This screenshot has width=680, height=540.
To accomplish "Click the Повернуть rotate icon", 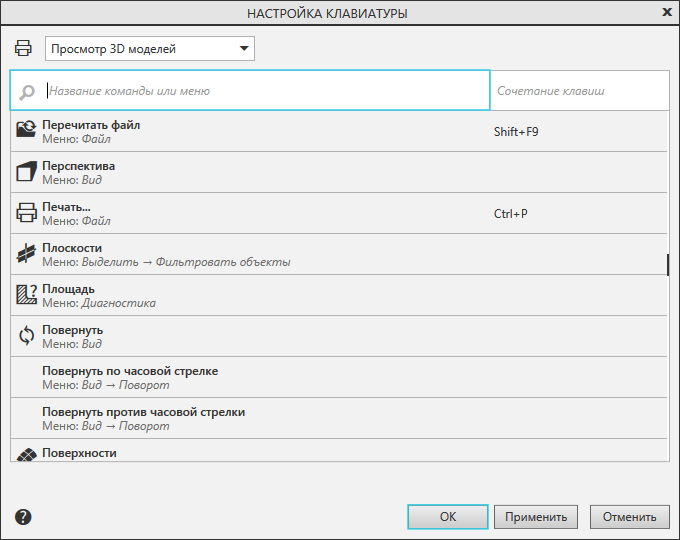I will pyautogui.click(x=26, y=336).
